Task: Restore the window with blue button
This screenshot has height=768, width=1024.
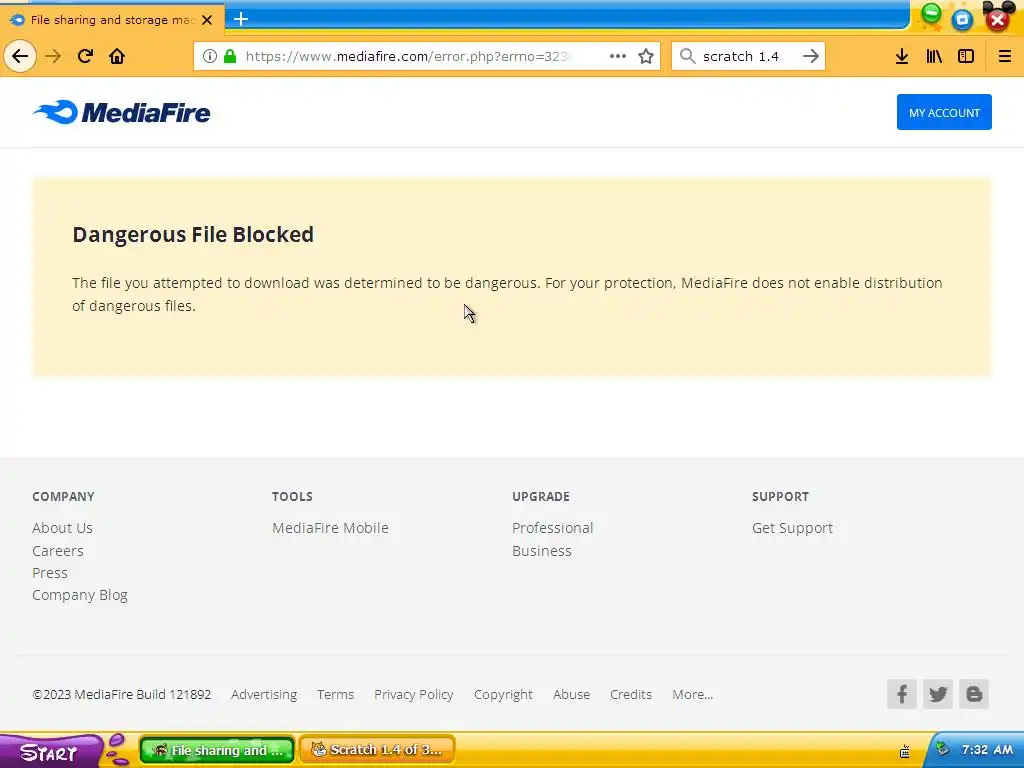Action: click(962, 20)
